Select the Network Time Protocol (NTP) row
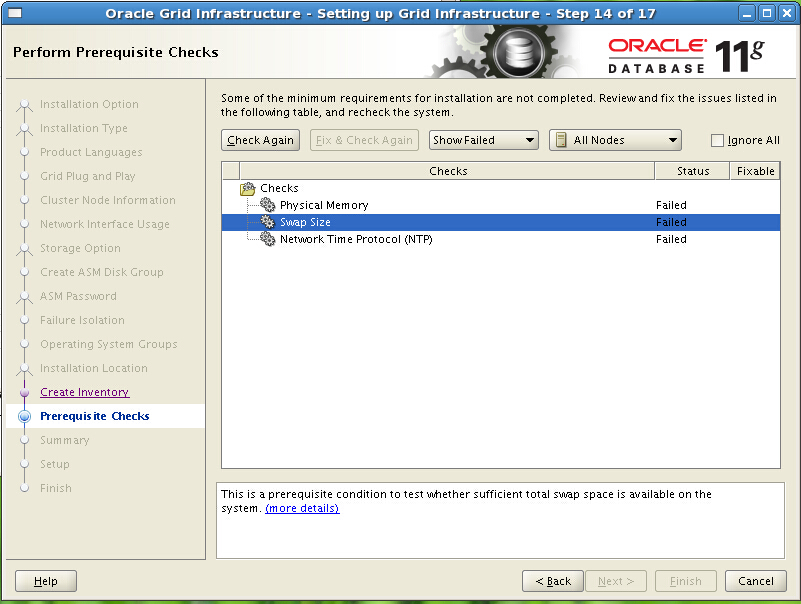 [501, 239]
